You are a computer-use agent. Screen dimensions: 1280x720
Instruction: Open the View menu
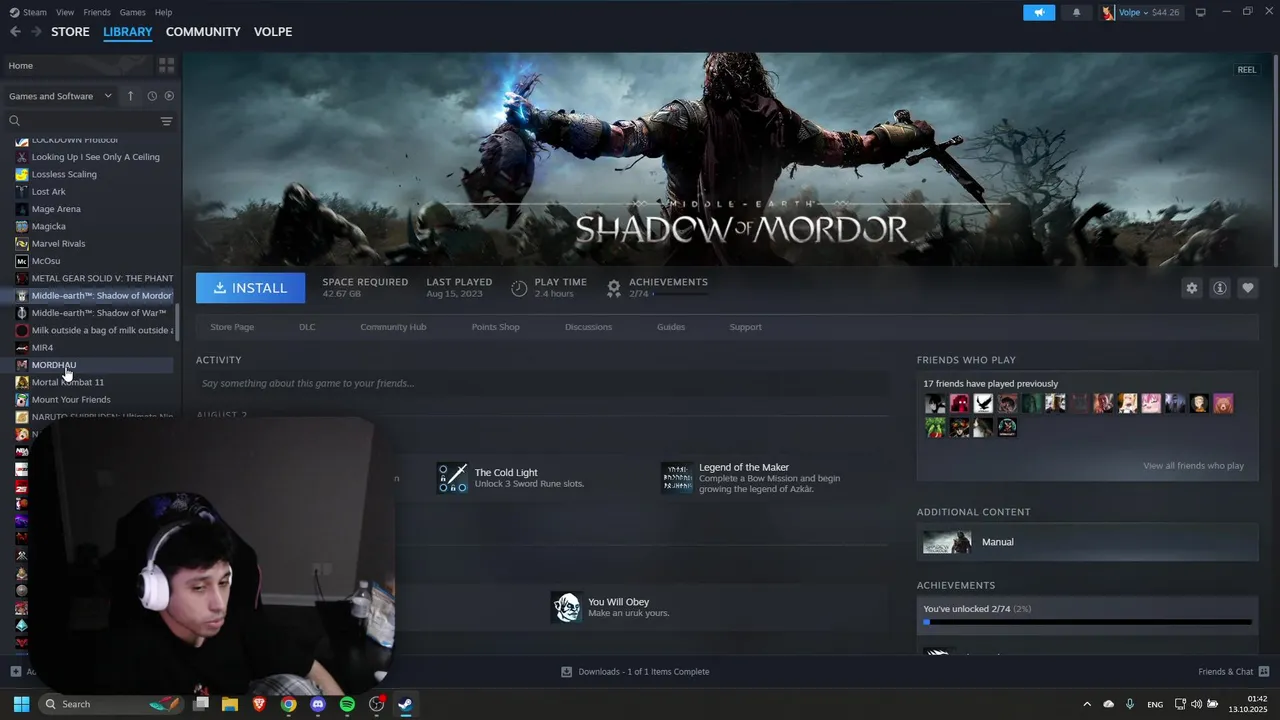pyautogui.click(x=65, y=12)
